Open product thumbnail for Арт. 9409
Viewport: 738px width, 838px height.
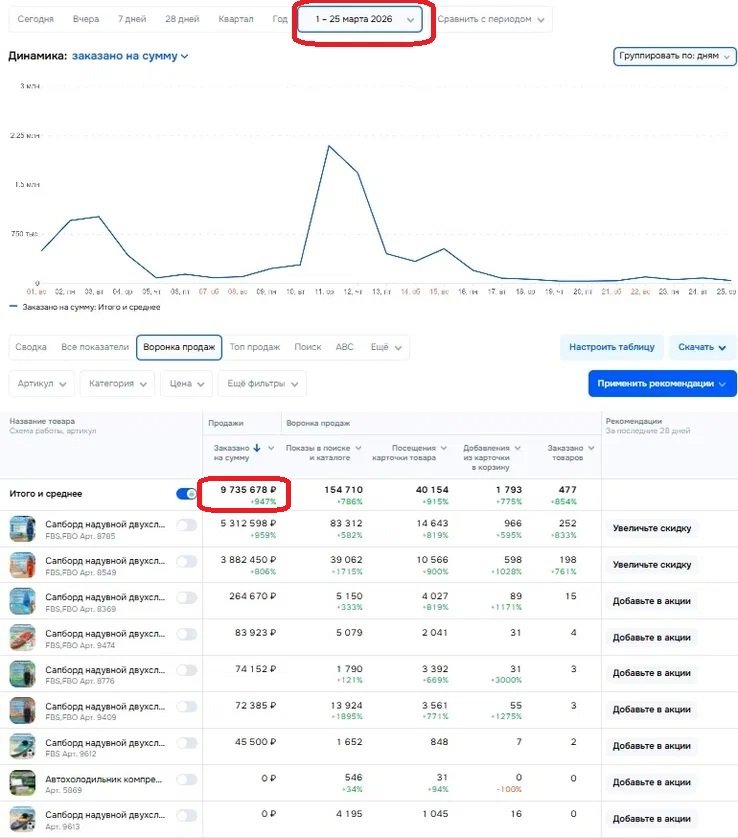pos(22,711)
